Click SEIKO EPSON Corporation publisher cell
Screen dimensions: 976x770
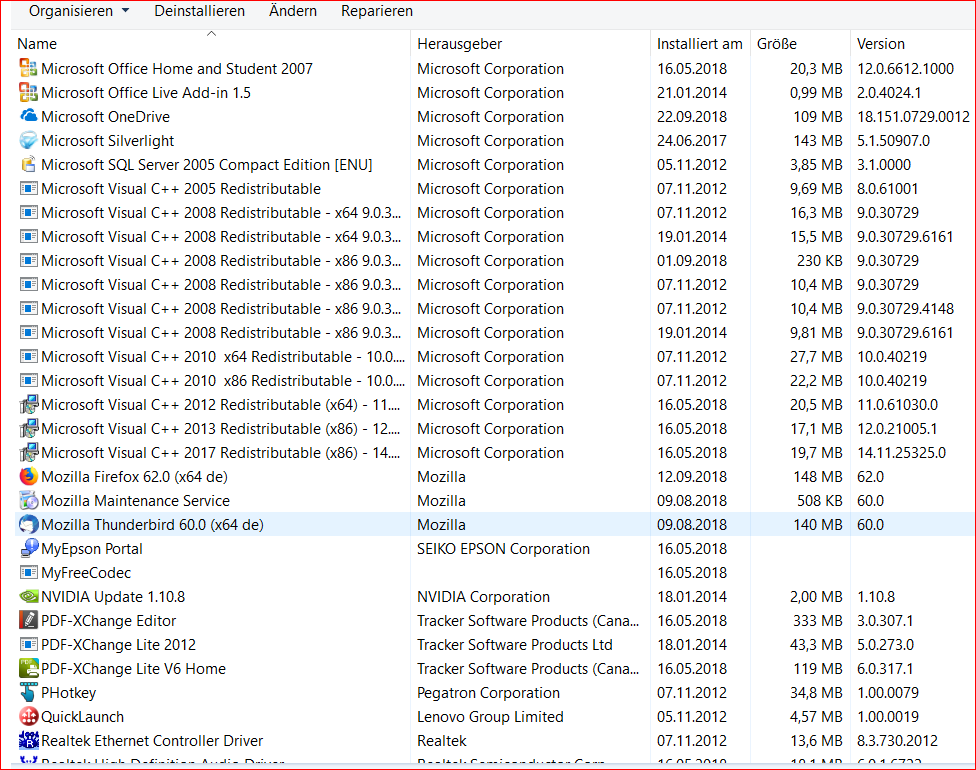(503, 548)
